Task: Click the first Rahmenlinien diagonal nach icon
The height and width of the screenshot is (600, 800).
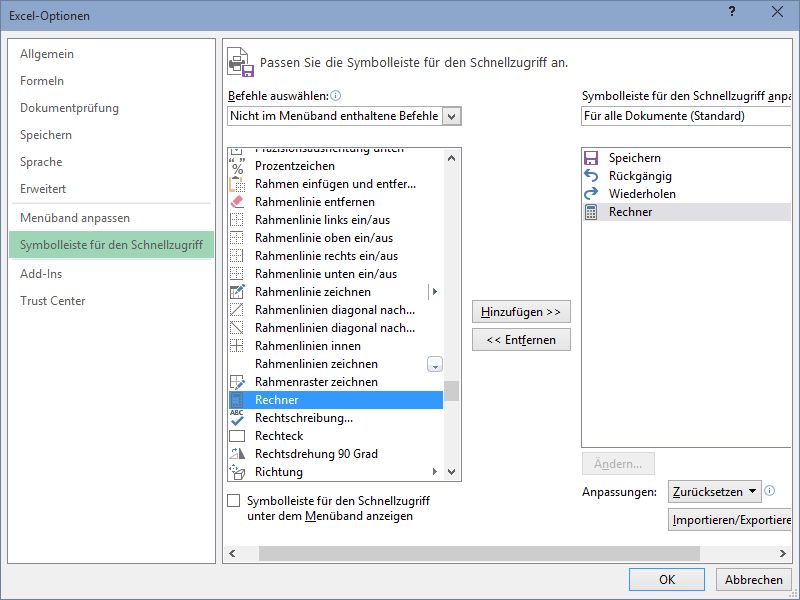Action: click(237, 310)
